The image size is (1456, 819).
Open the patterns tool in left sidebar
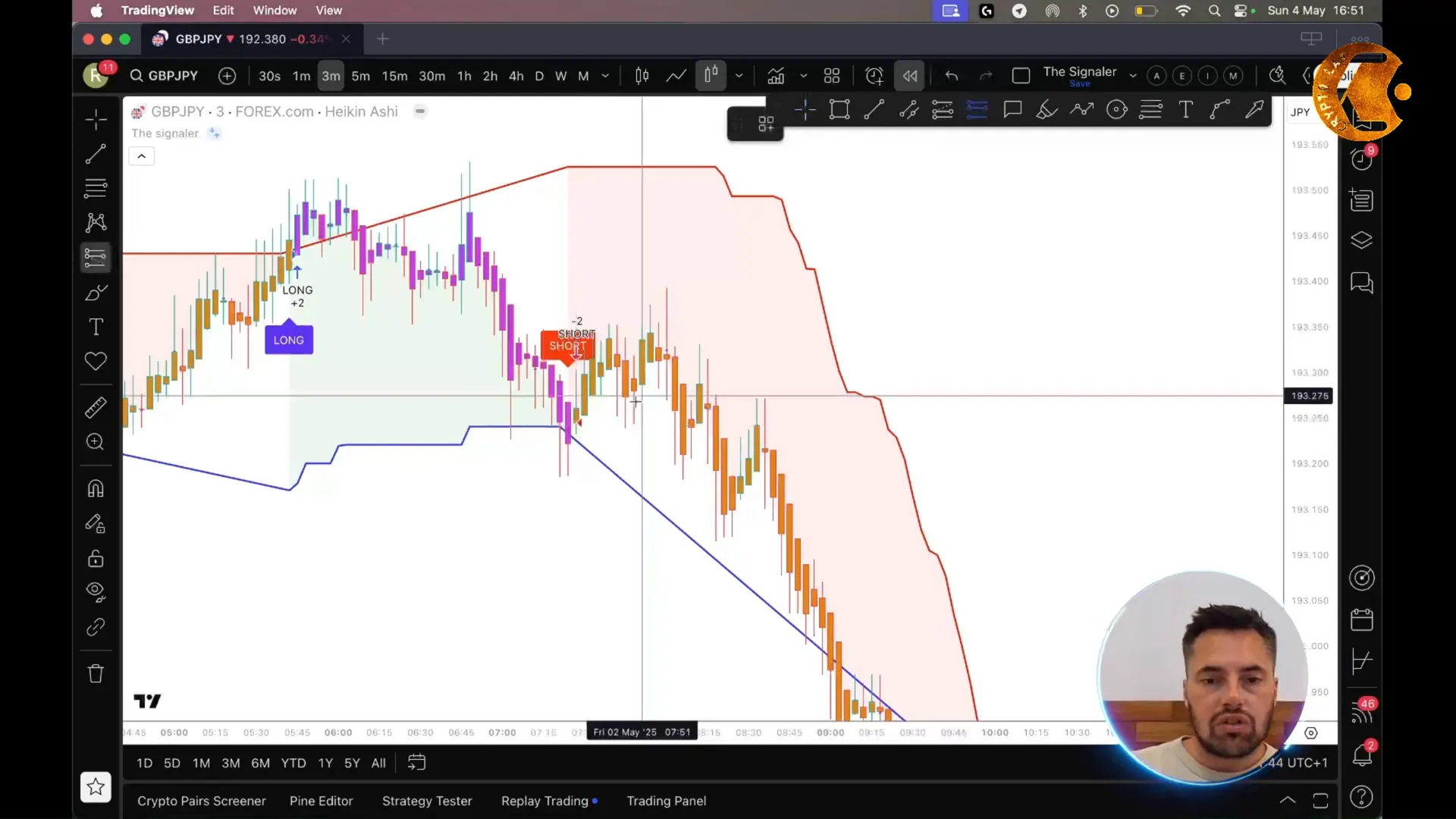(x=96, y=222)
